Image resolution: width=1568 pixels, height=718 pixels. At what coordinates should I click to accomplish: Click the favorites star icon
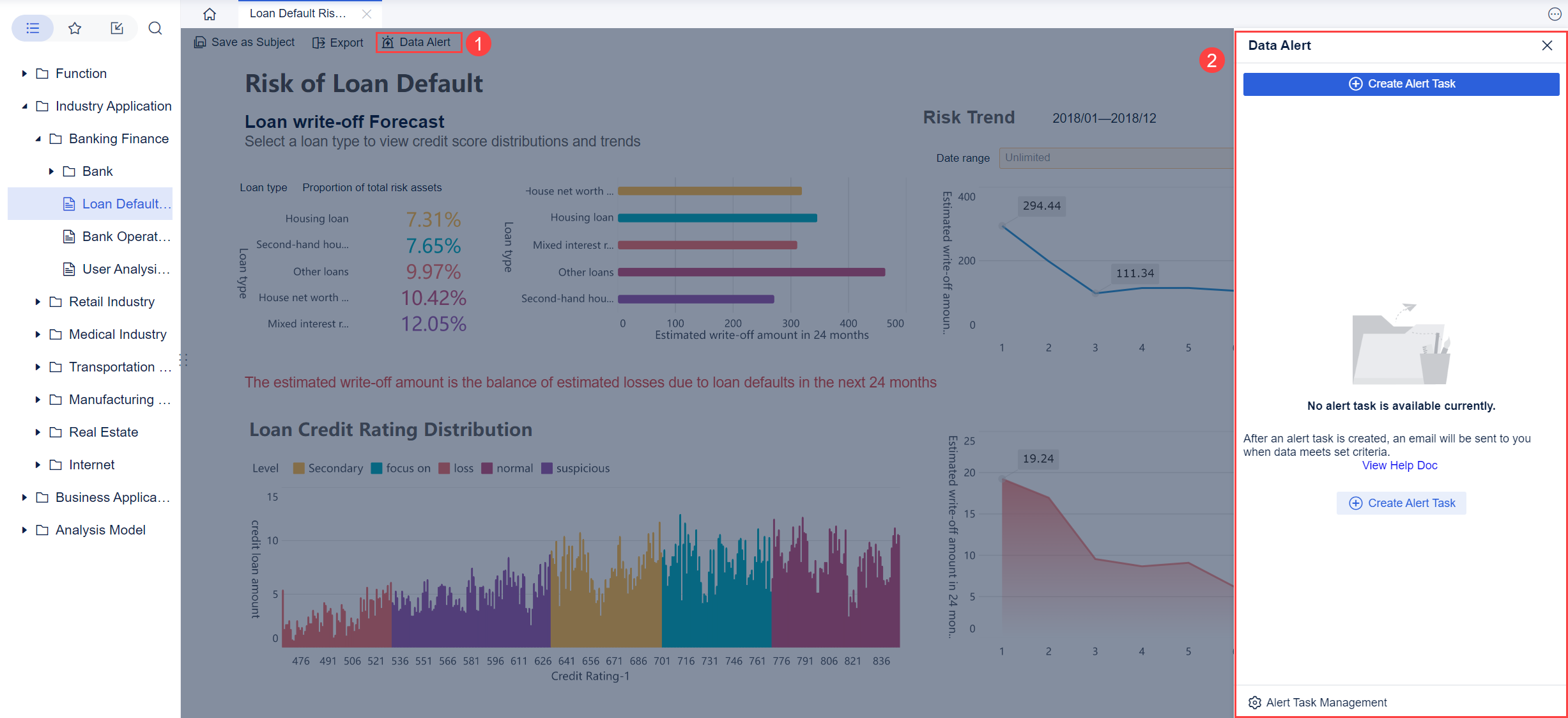point(75,28)
